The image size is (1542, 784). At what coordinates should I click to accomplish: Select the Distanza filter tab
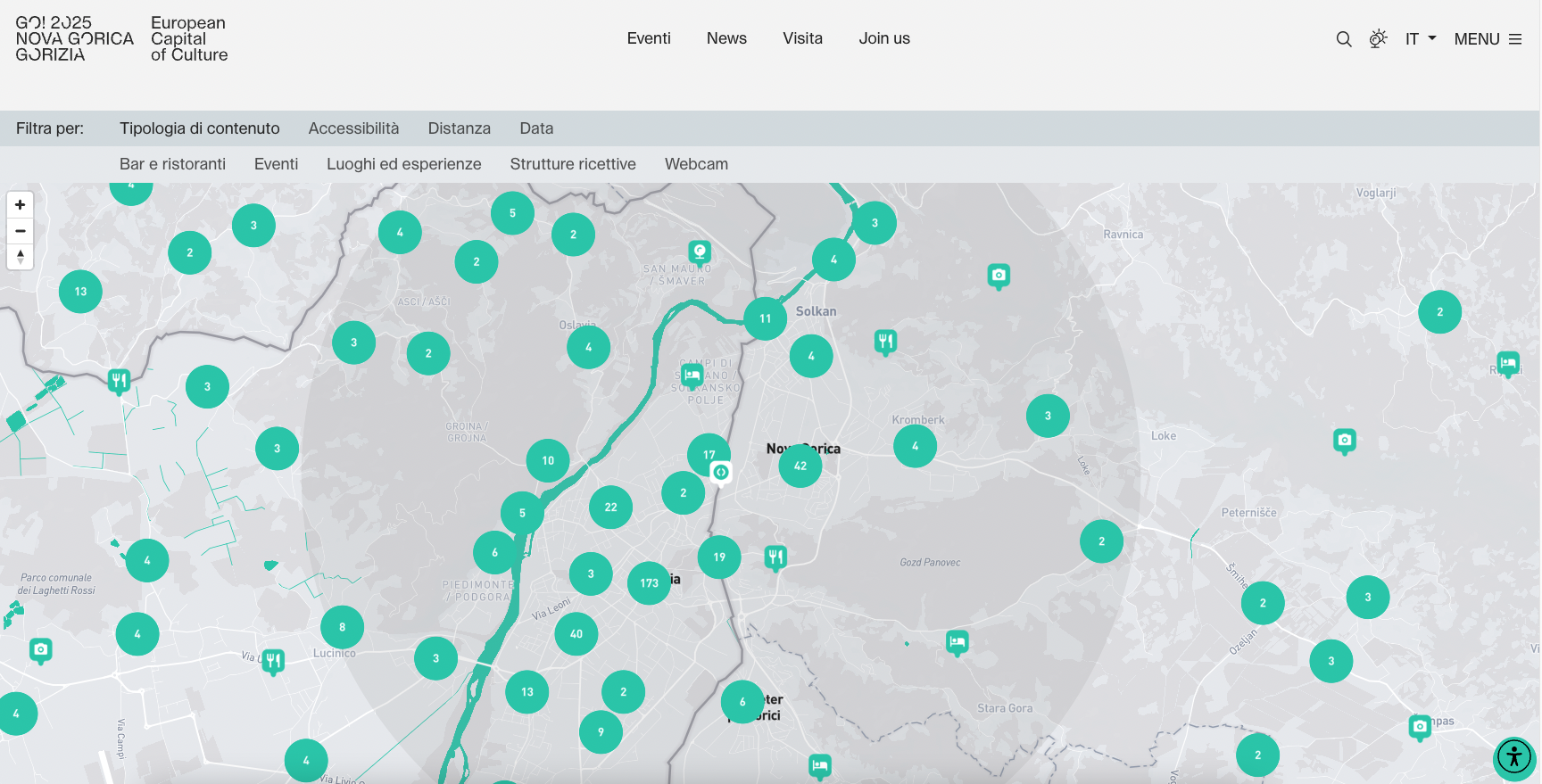(x=460, y=128)
